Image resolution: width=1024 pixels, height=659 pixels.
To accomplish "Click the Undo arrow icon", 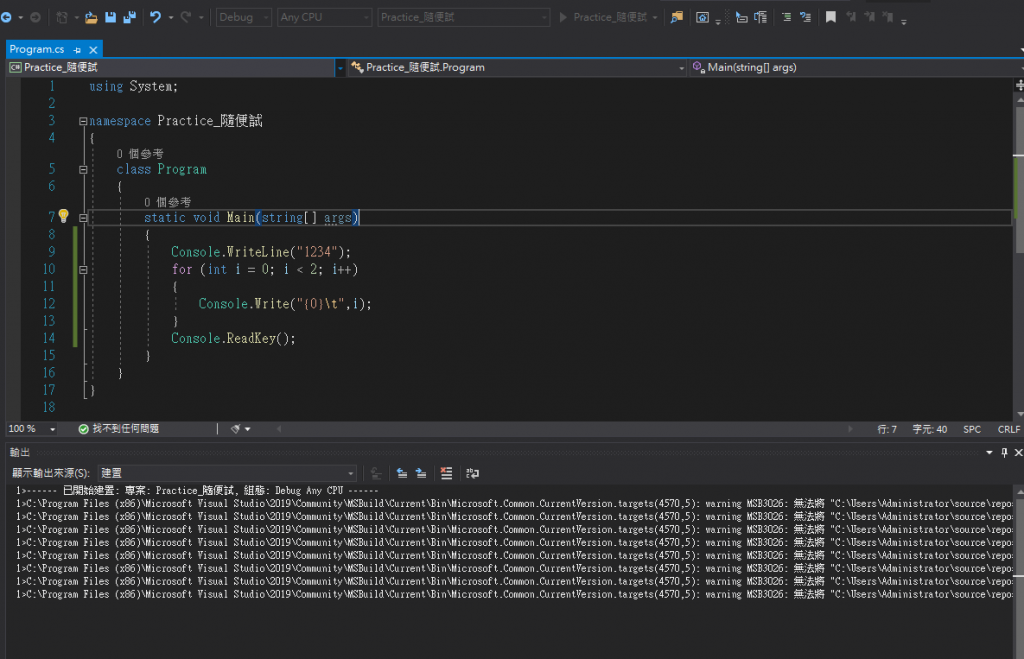I will click(155, 17).
